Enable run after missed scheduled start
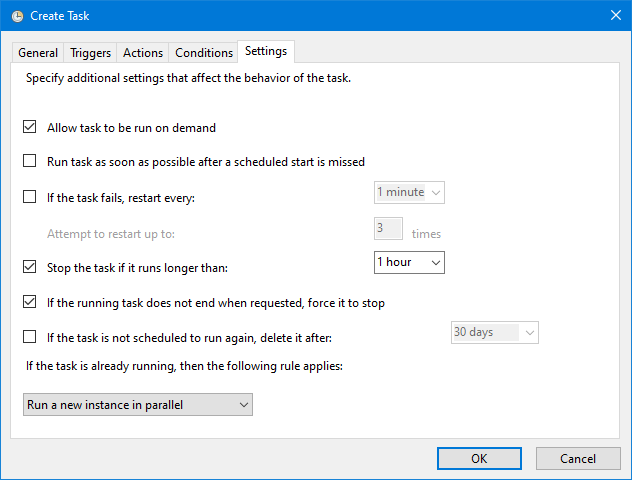 click(30, 161)
